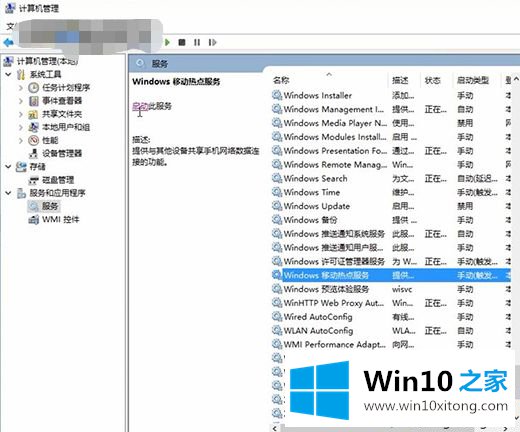
Task: Open the 磁盘管理 icon
Action: (33, 180)
